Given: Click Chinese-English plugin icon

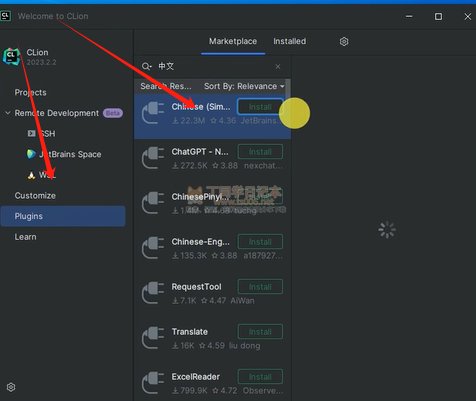Looking at the screenshot, I should point(153,248).
